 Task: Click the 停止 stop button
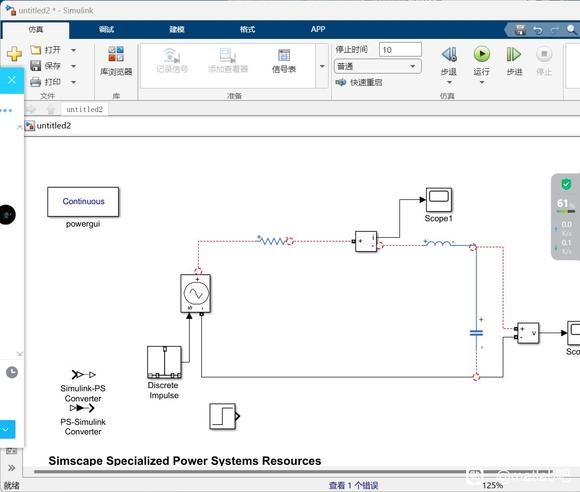pos(544,61)
